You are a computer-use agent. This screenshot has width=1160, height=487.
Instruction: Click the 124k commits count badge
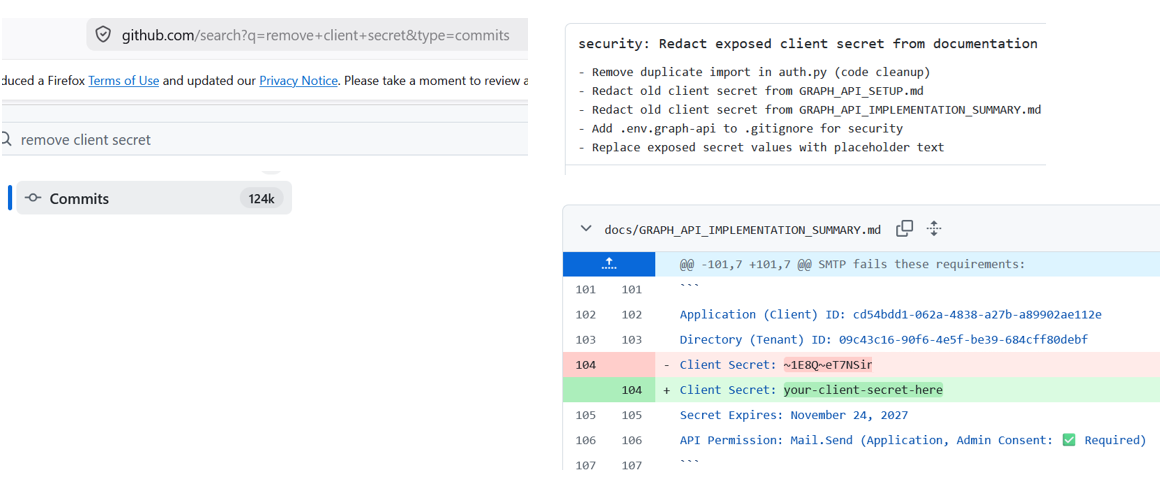tap(261, 198)
